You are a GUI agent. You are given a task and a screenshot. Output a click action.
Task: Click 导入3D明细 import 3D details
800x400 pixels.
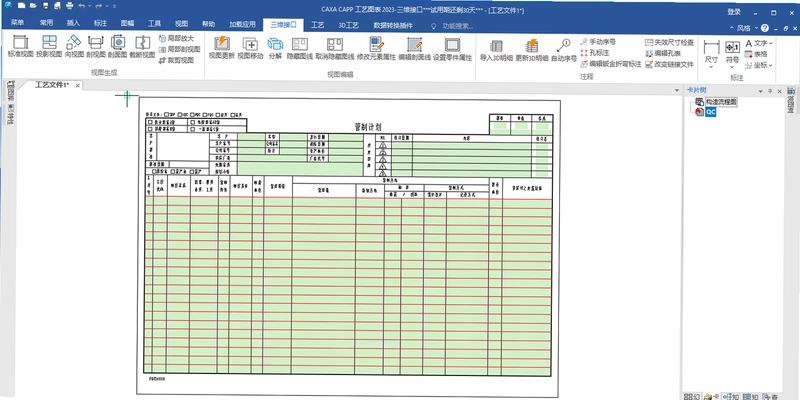(x=496, y=50)
